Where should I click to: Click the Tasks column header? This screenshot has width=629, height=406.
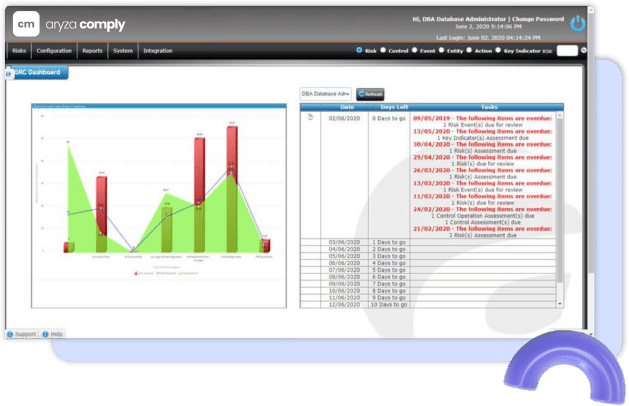[x=489, y=107]
